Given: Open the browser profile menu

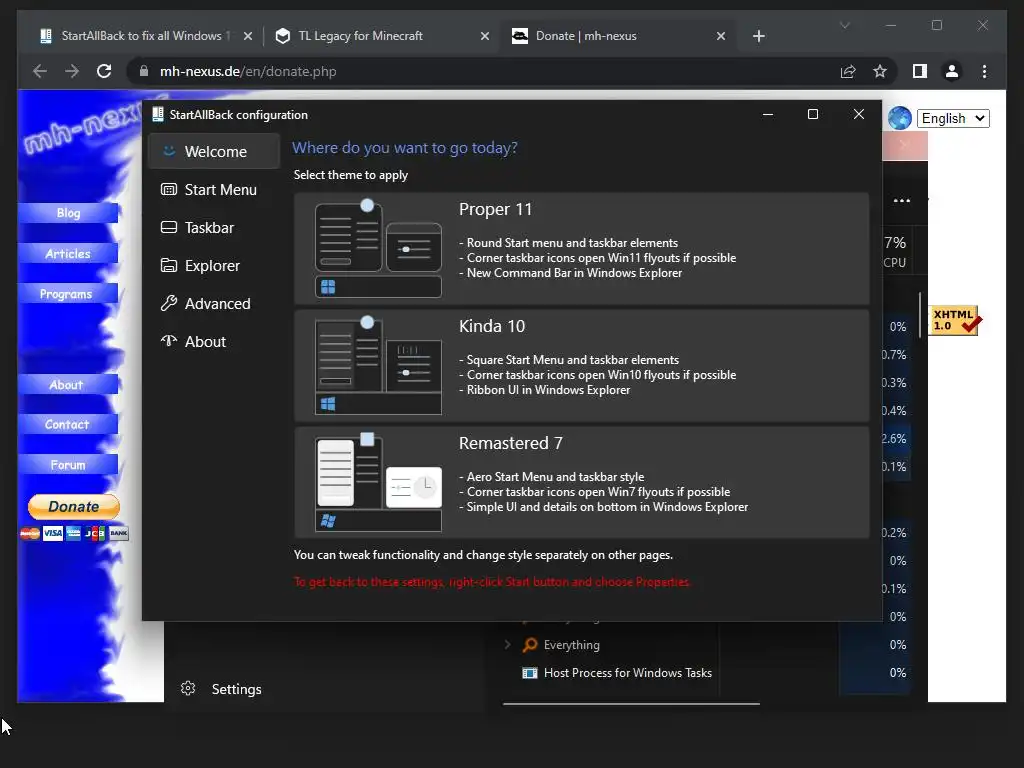Looking at the screenshot, I should [952, 71].
